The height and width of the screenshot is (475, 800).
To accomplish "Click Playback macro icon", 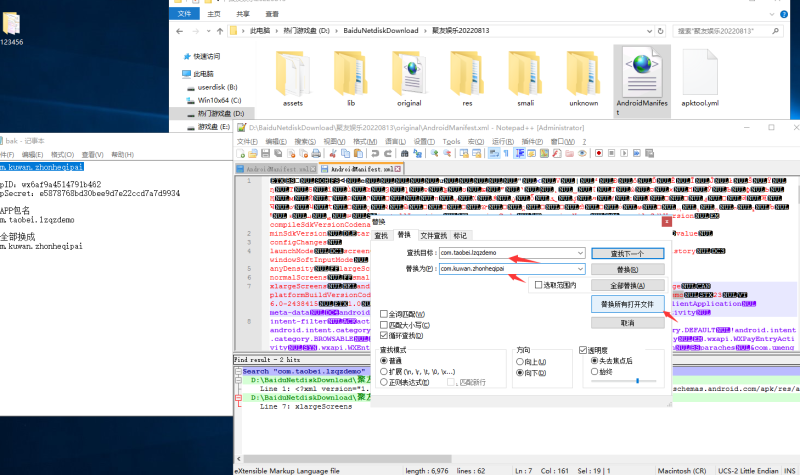I will [x=624, y=153].
